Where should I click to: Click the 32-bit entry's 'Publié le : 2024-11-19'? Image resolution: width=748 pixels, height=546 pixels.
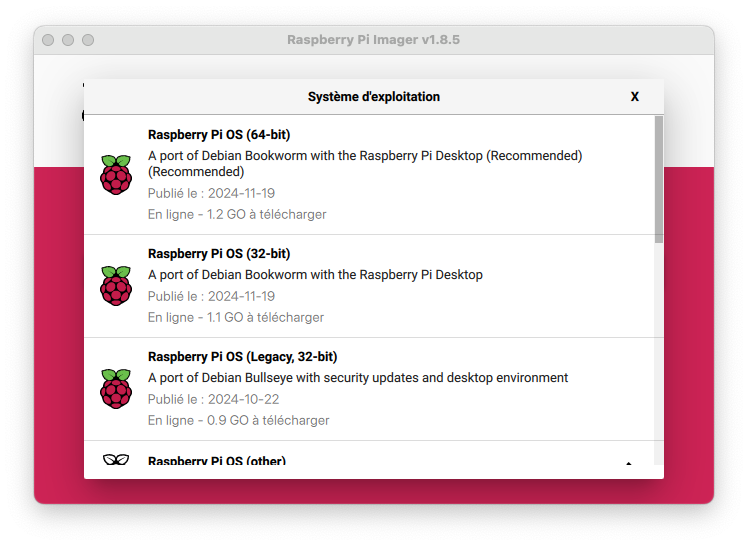[x=211, y=297]
